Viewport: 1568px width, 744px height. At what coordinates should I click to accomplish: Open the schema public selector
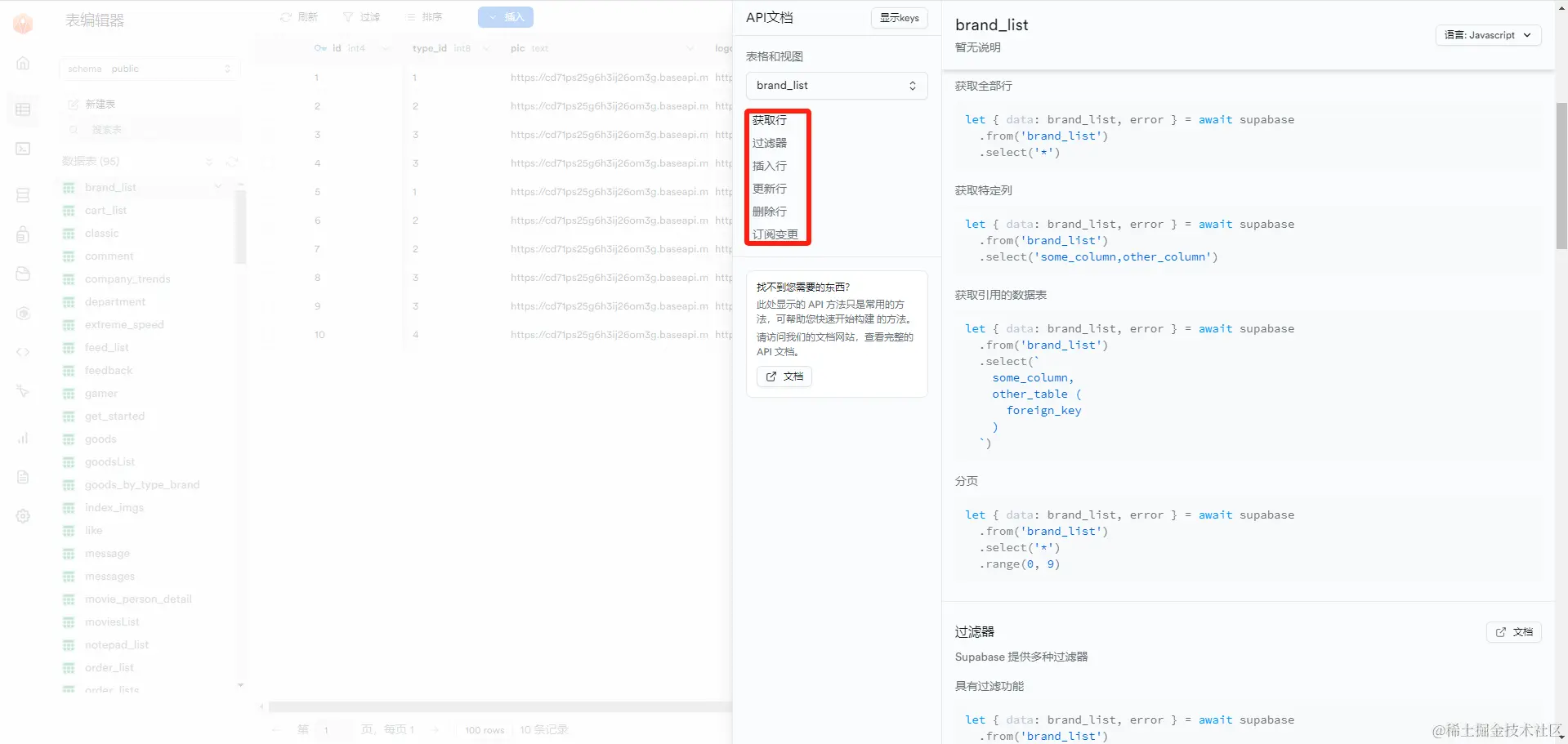pos(150,69)
